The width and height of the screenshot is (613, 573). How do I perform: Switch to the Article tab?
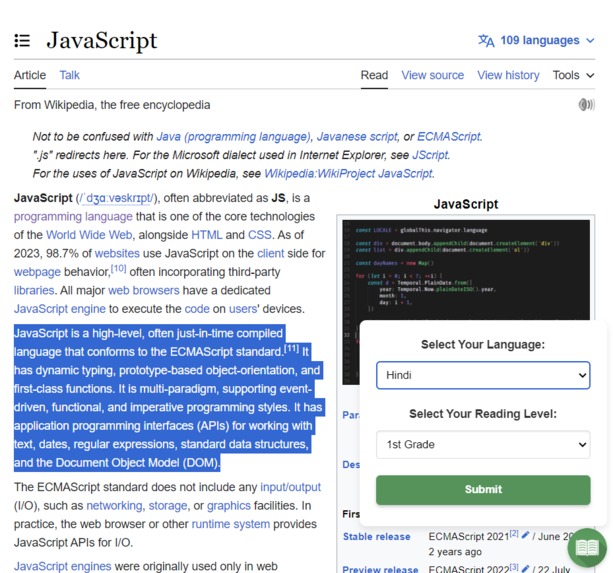point(30,75)
